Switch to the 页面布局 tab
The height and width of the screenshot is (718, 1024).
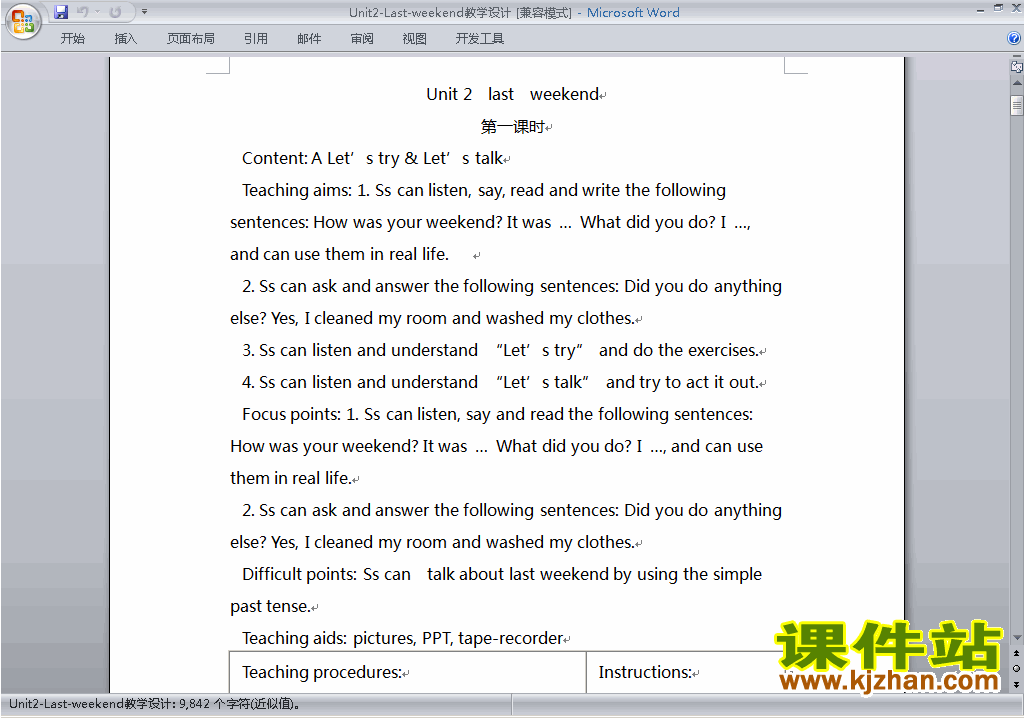coord(191,39)
